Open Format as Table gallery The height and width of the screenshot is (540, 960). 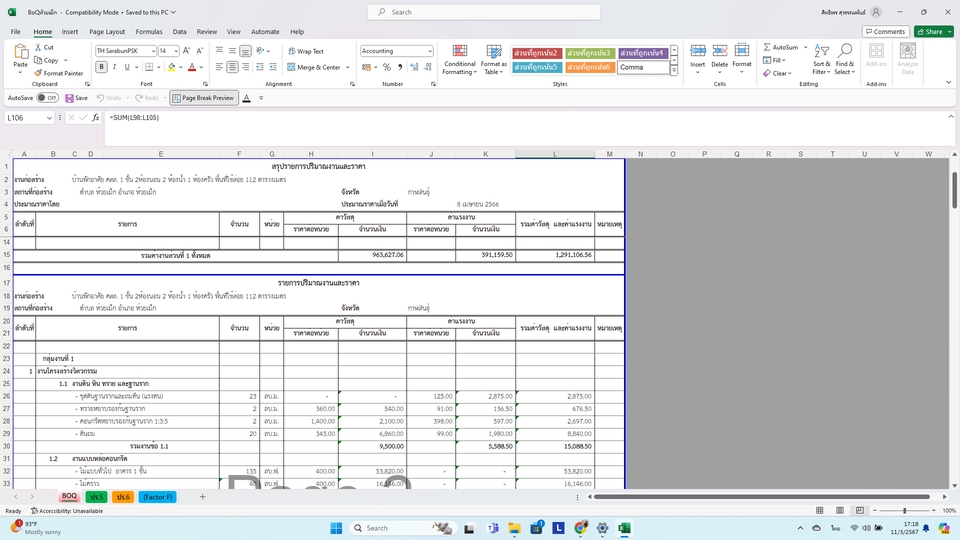(493, 59)
